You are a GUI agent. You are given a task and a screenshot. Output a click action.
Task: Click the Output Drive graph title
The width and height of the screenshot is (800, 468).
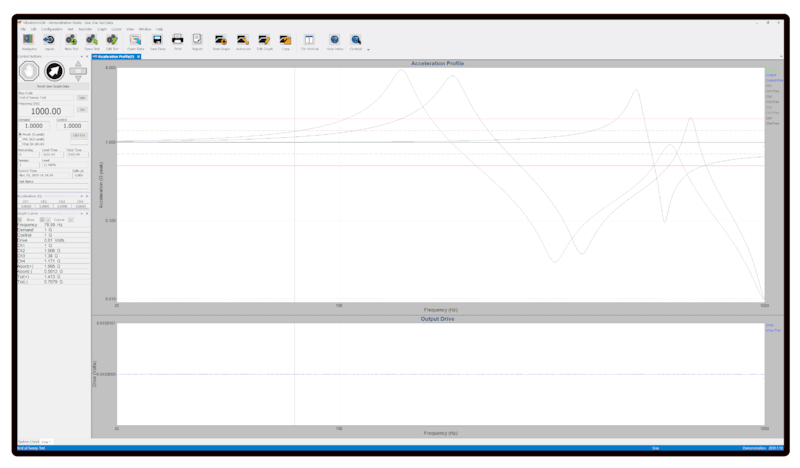tap(437, 319)
